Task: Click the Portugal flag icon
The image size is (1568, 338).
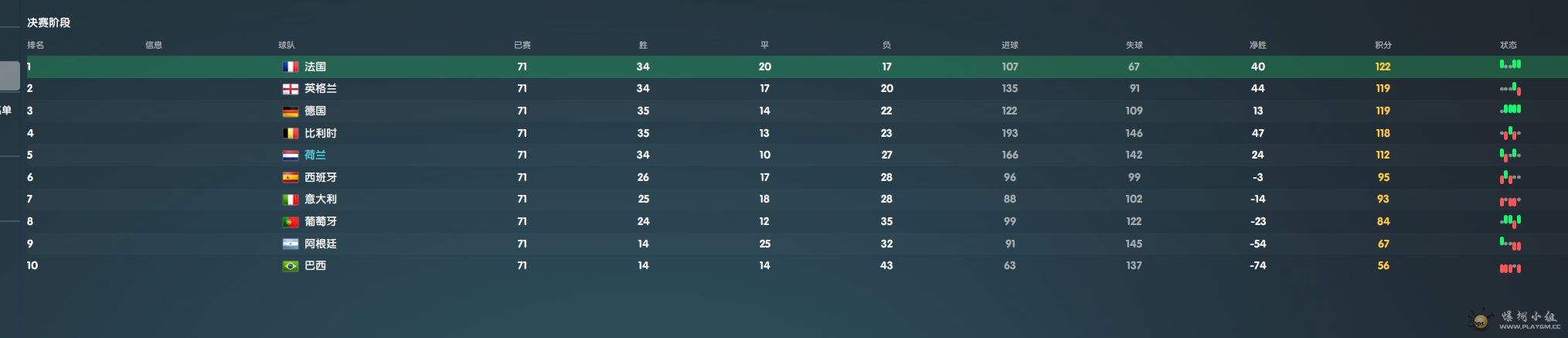Action: [x=291, y=222]
